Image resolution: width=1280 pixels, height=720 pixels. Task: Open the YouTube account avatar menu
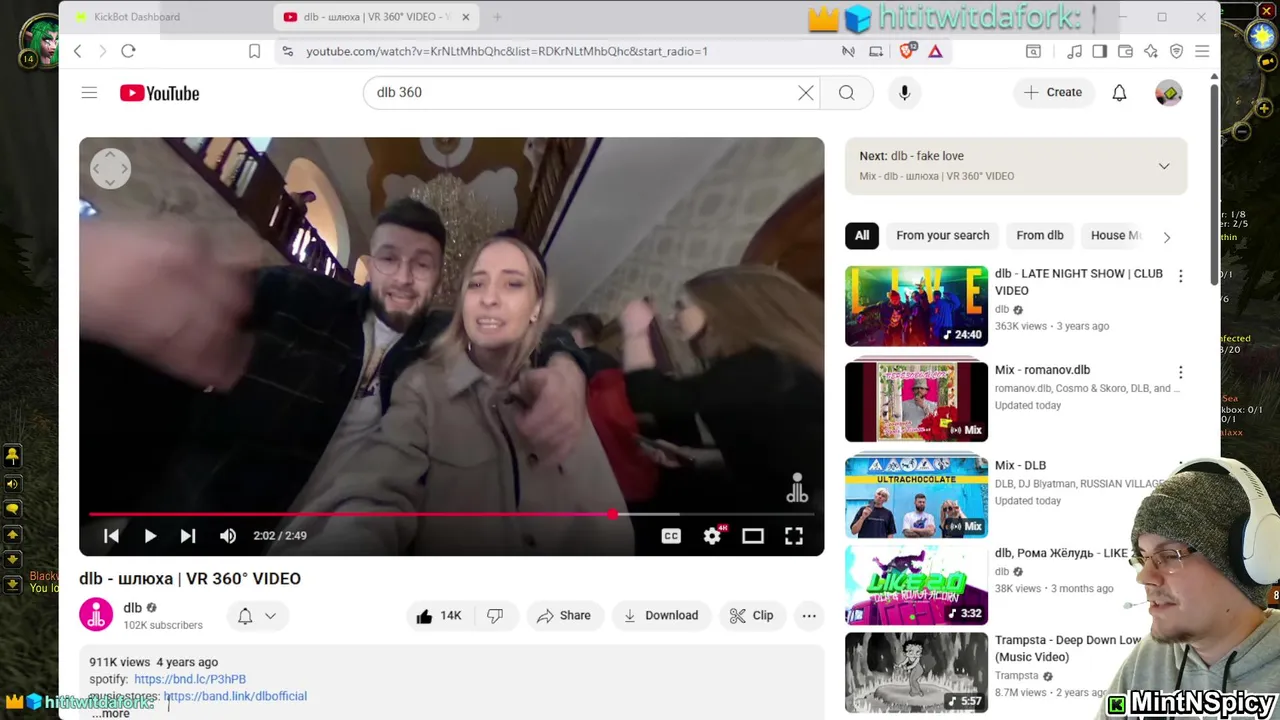click(x=1168, y=93)
